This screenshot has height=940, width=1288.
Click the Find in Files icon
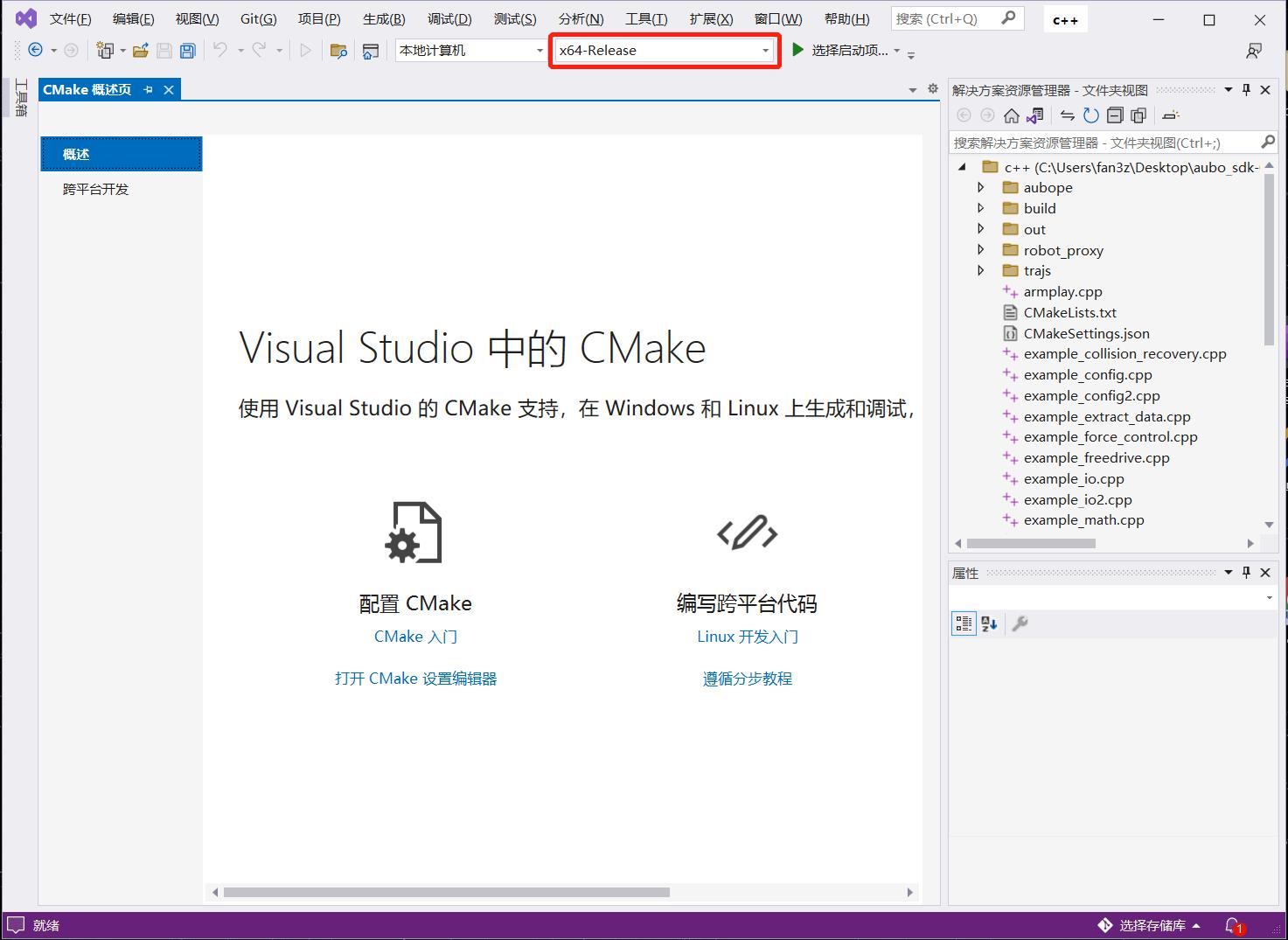tap(338, 51)
